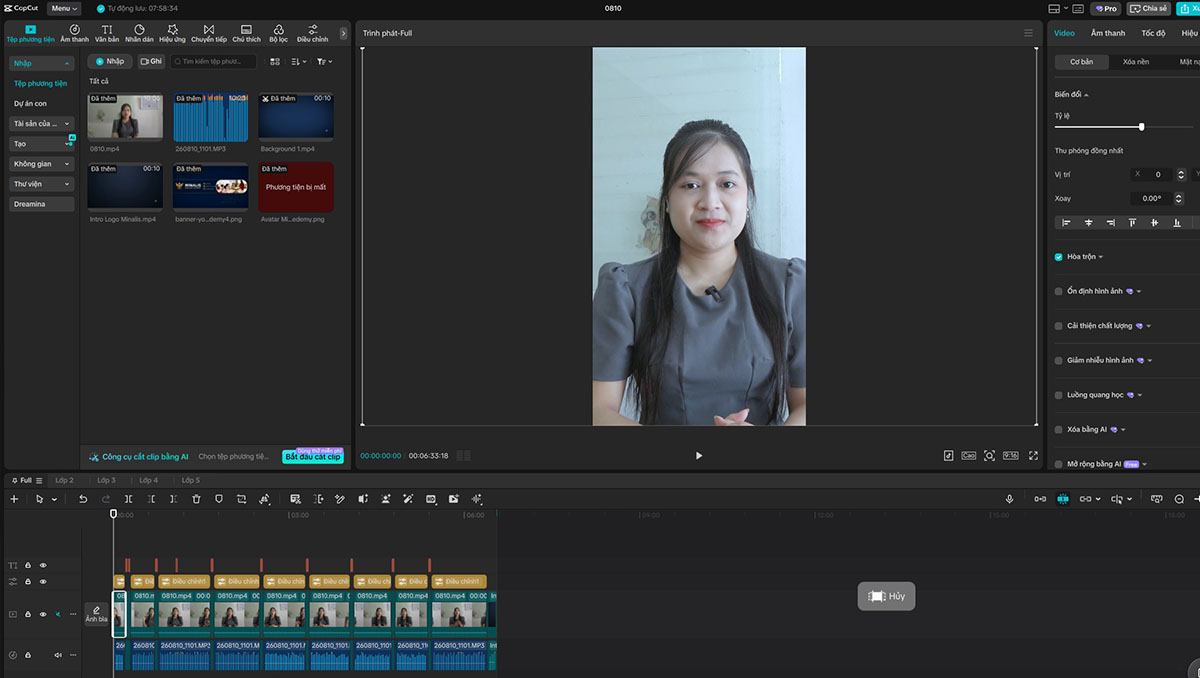Image resolution: width=1200 pixels, height=678 pixels.
Task: Switch to the Lớp 2 timeline tab
Action: 64,480
